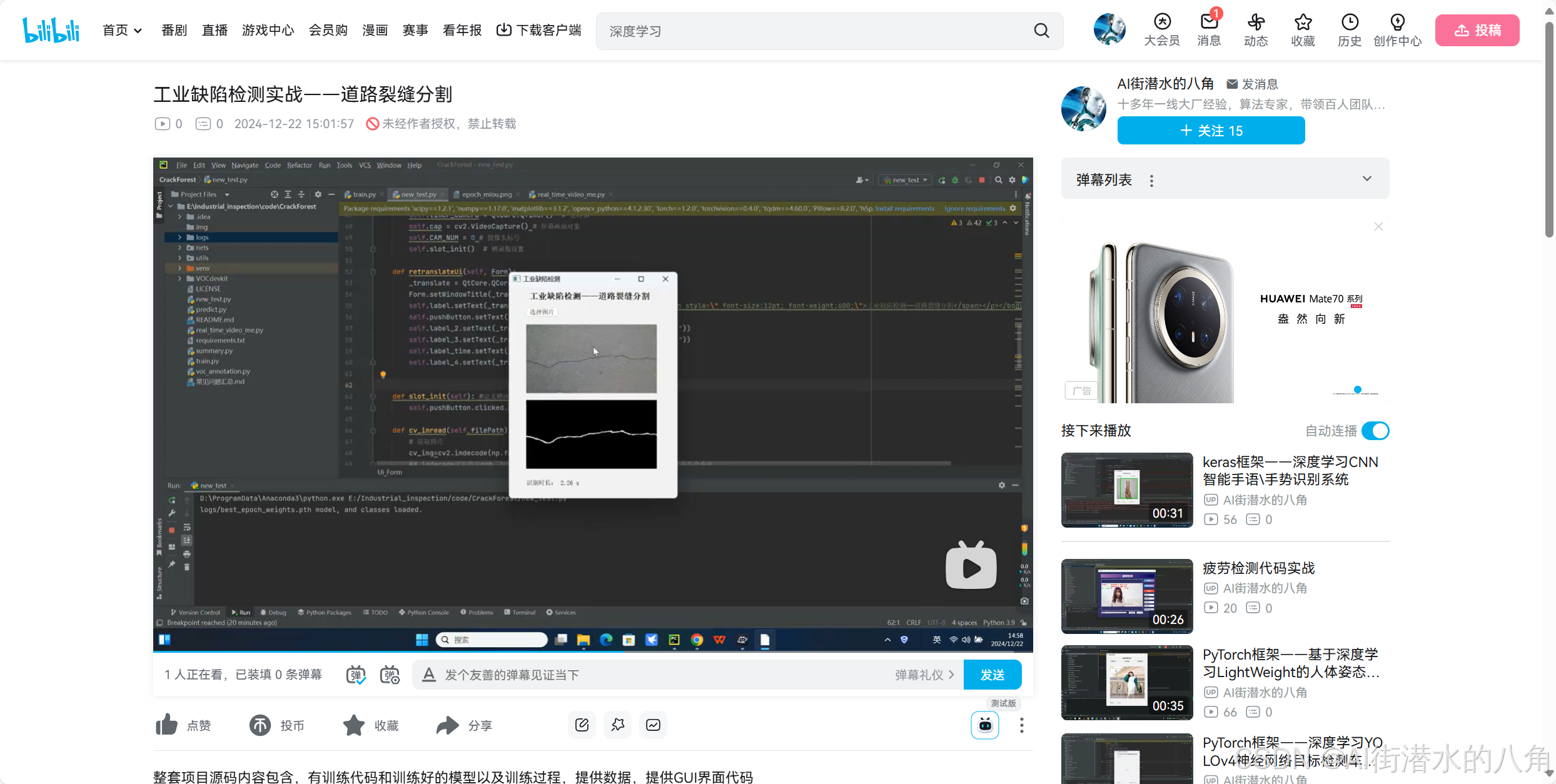Viewport: 1556px width, 784px height.
Task: Toggle the autoplay (自动连播) switch
Action: point(1375,431)
